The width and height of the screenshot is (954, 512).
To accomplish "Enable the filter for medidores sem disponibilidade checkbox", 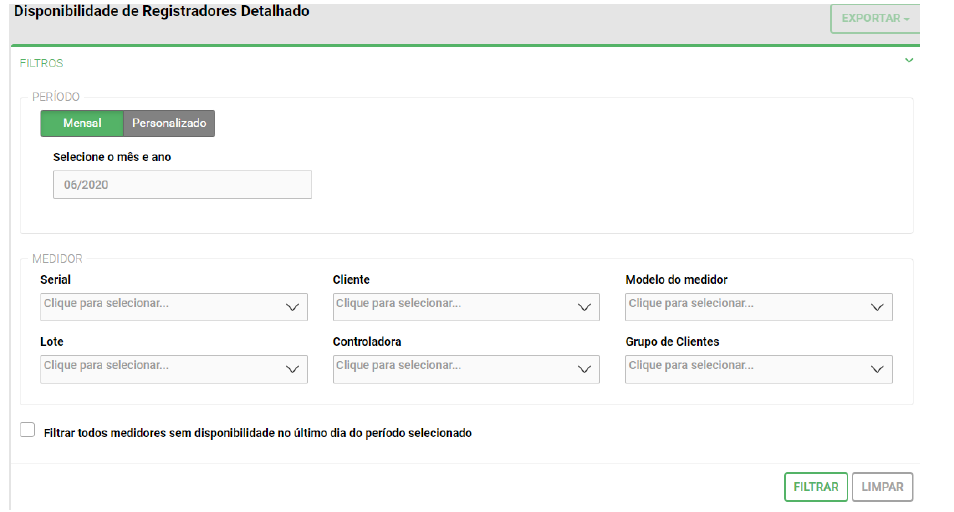I will (x=28, y=430).
